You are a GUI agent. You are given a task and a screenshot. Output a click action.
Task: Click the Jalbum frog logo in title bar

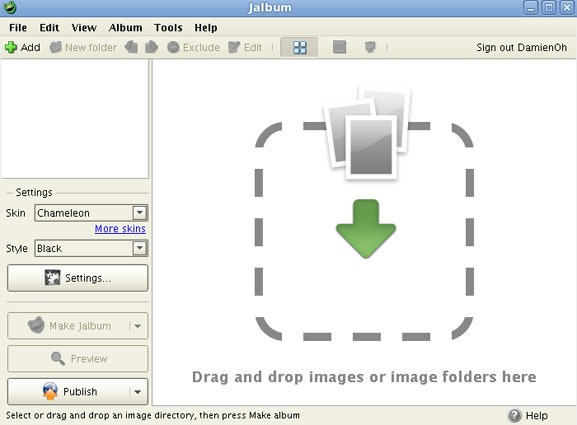(x=10, y=7)
